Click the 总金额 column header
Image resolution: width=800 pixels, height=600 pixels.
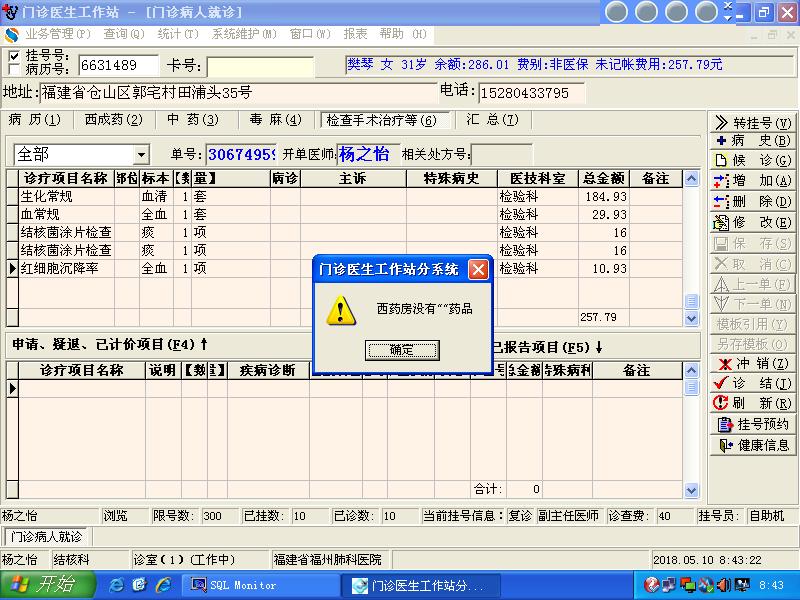(x=604, y=179)
